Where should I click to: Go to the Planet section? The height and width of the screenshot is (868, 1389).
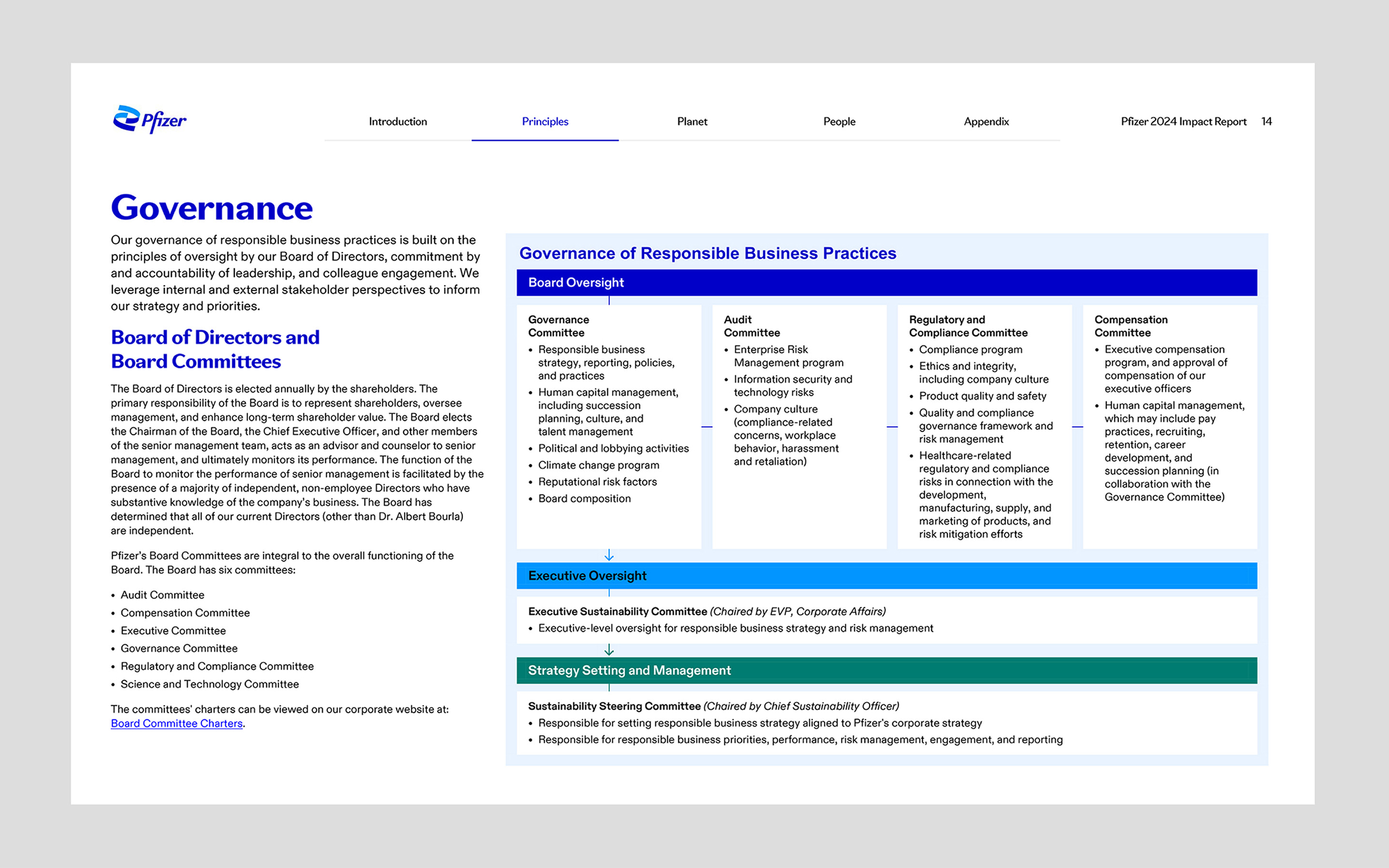[x=692, y=122]
